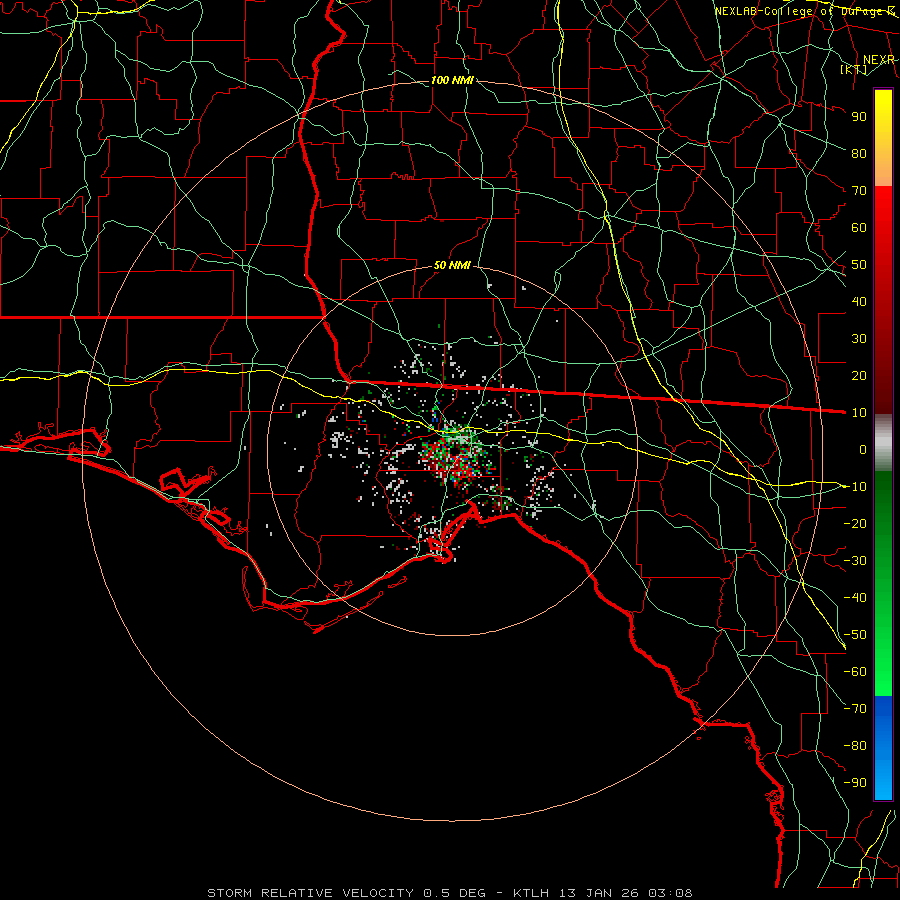Click the 0 knot scale label
900x900 pixels.
(x=863, y=449)
